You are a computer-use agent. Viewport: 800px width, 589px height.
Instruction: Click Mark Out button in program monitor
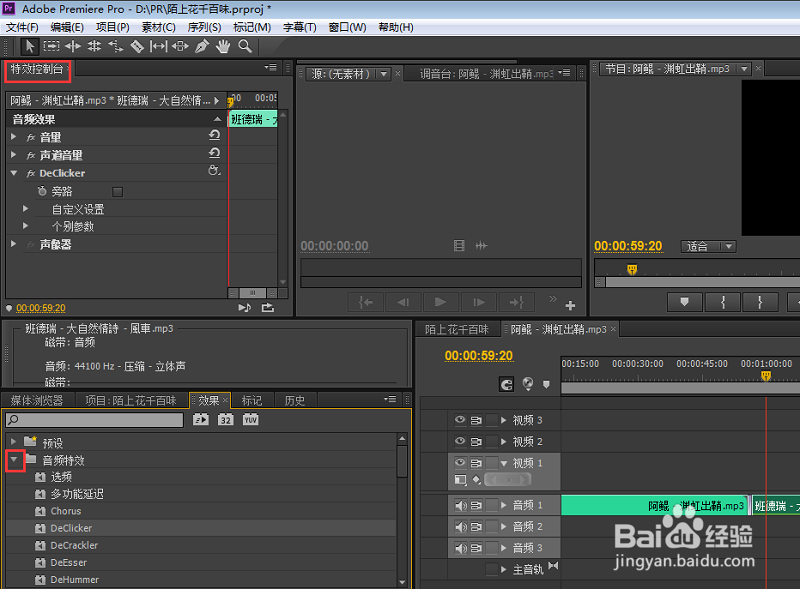tap(760, 302)
